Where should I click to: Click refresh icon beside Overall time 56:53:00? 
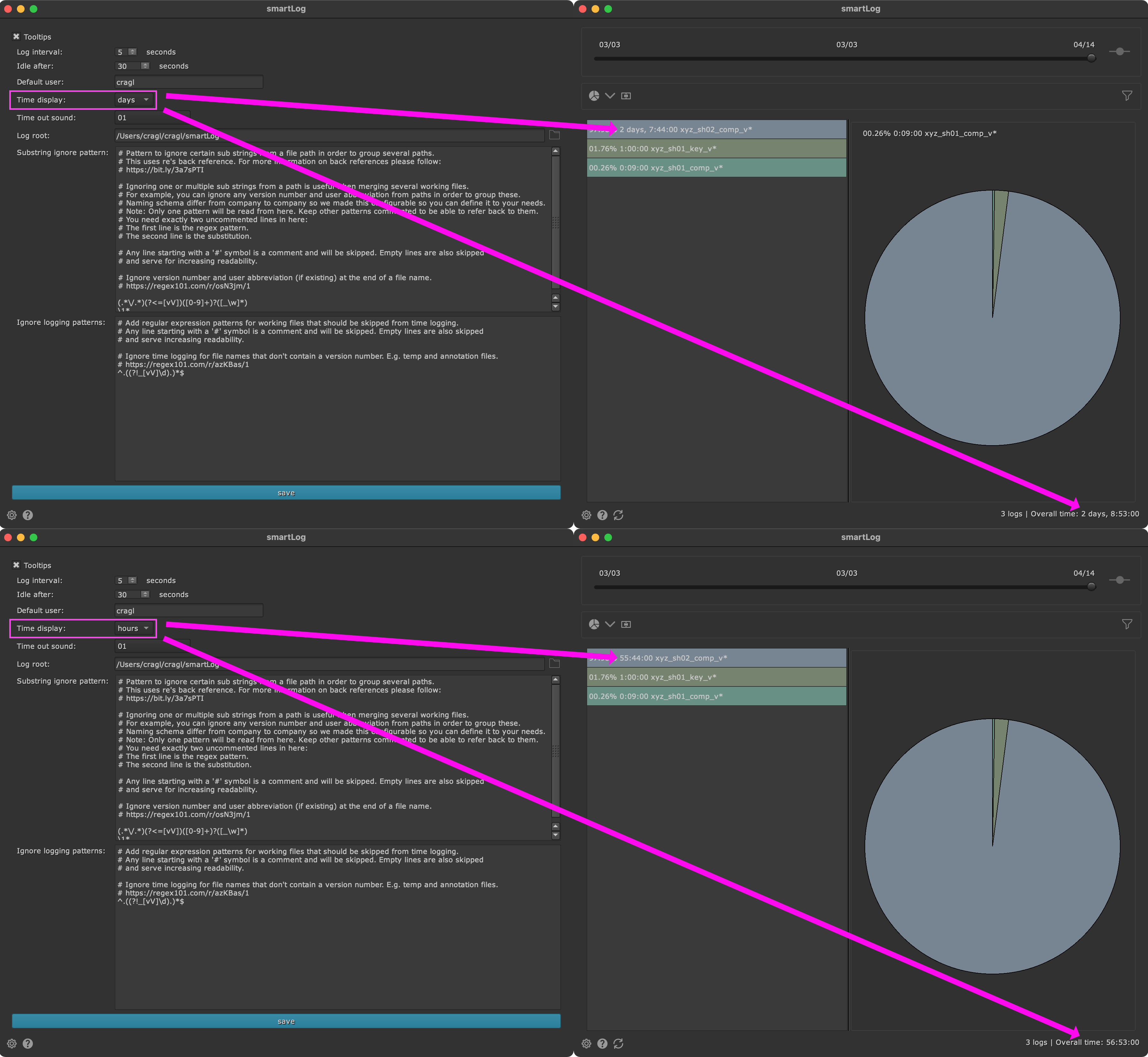pos(618,1043)
